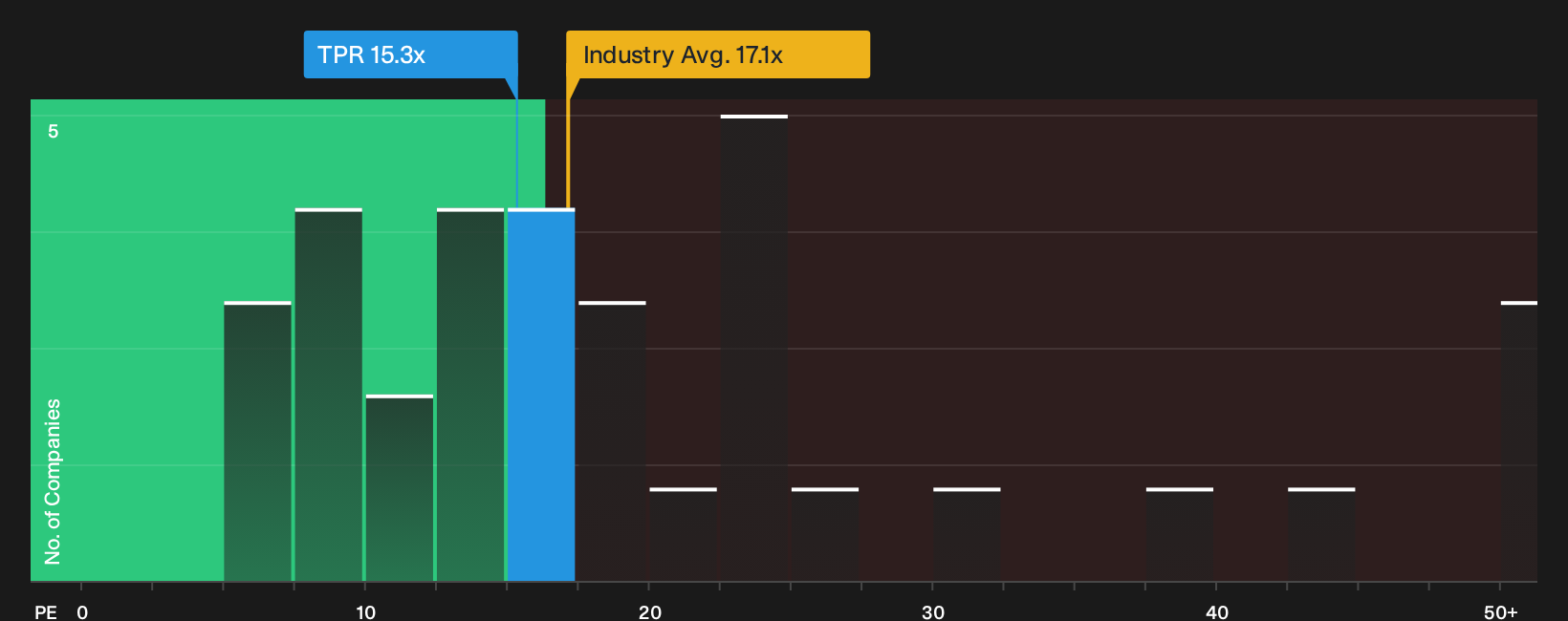Click the TPR 15.3x label
Image resolution: width=1568 pixels, height=621 pixels.
coord(410,54)
